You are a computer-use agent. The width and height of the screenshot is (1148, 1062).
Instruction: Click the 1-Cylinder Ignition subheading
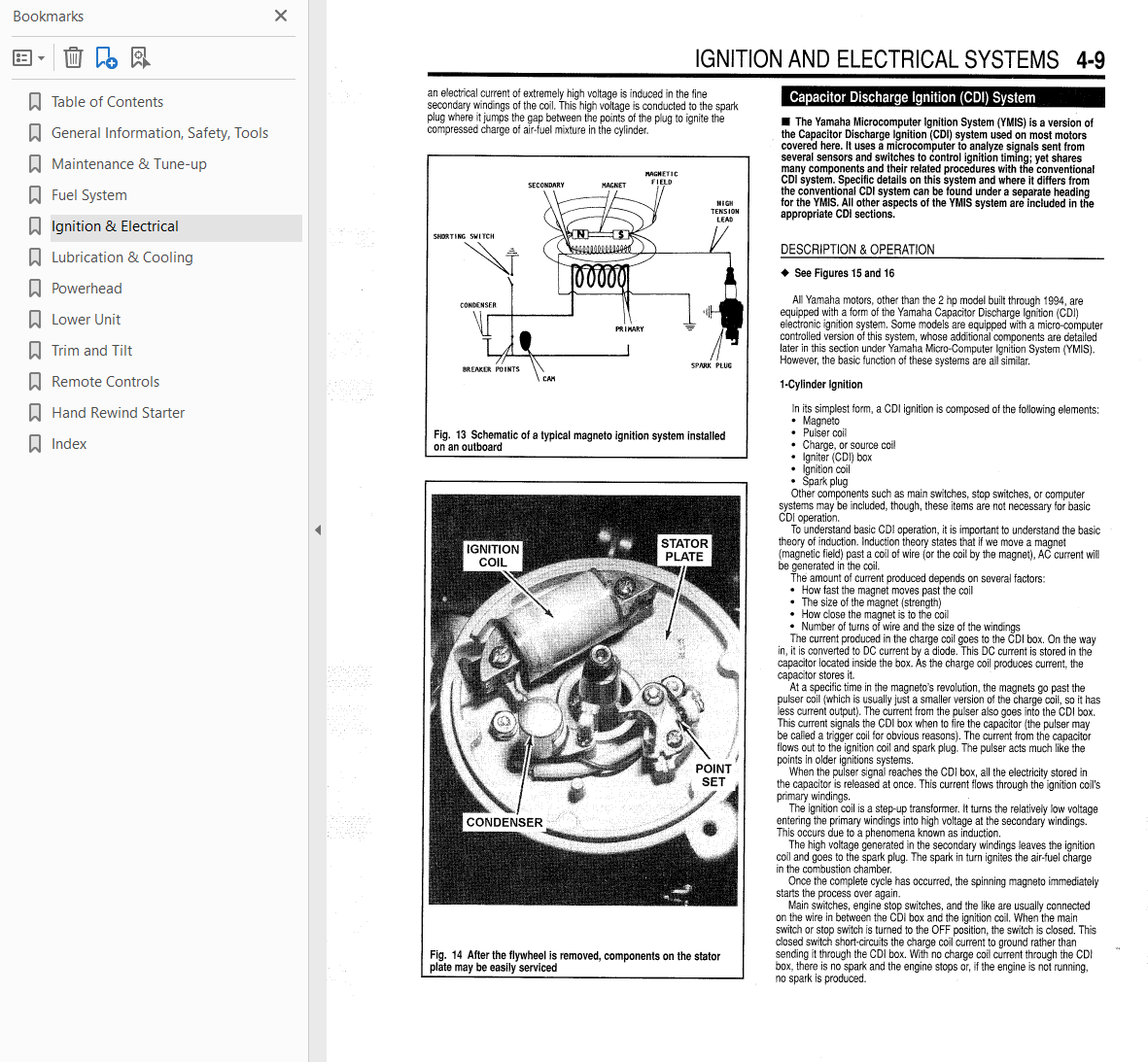tap(820, 384)
